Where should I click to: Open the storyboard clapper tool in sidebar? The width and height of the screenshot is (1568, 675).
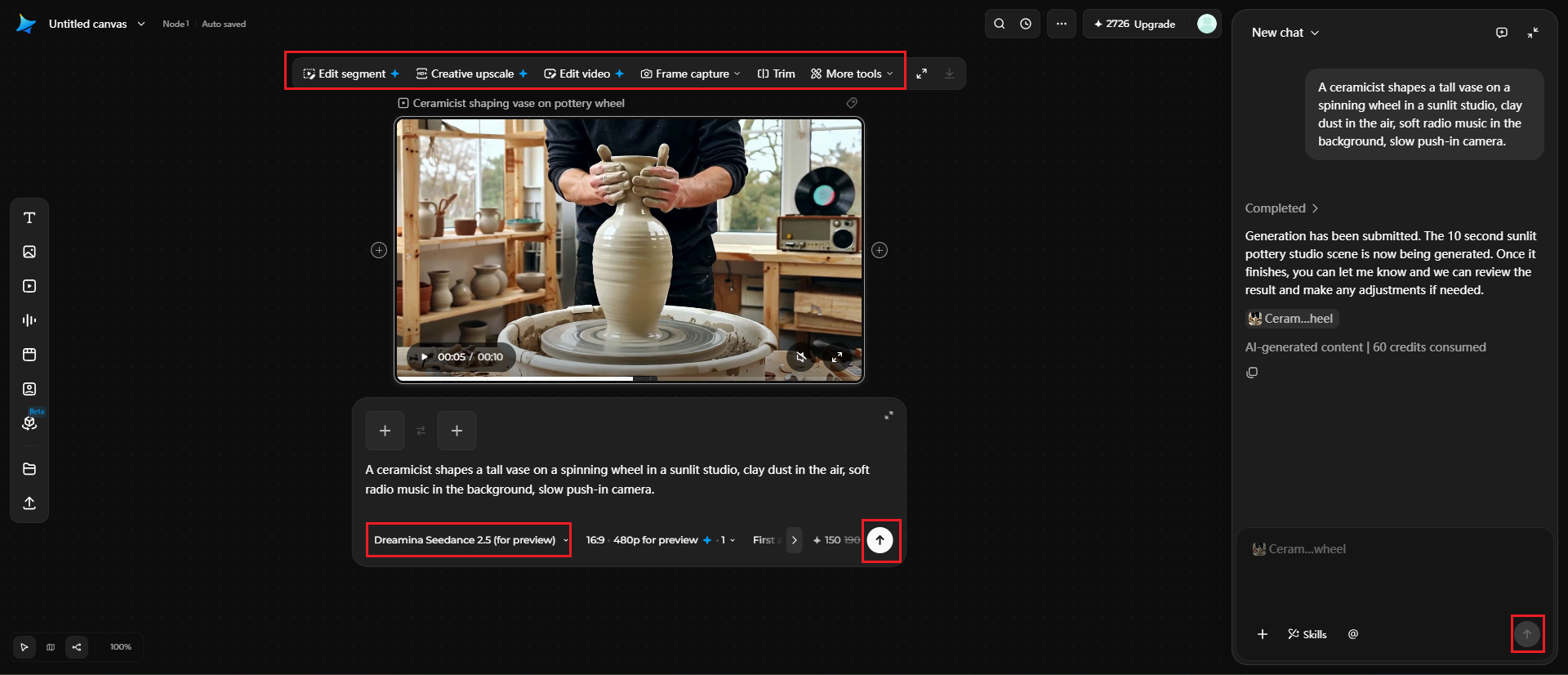(29, 355)
